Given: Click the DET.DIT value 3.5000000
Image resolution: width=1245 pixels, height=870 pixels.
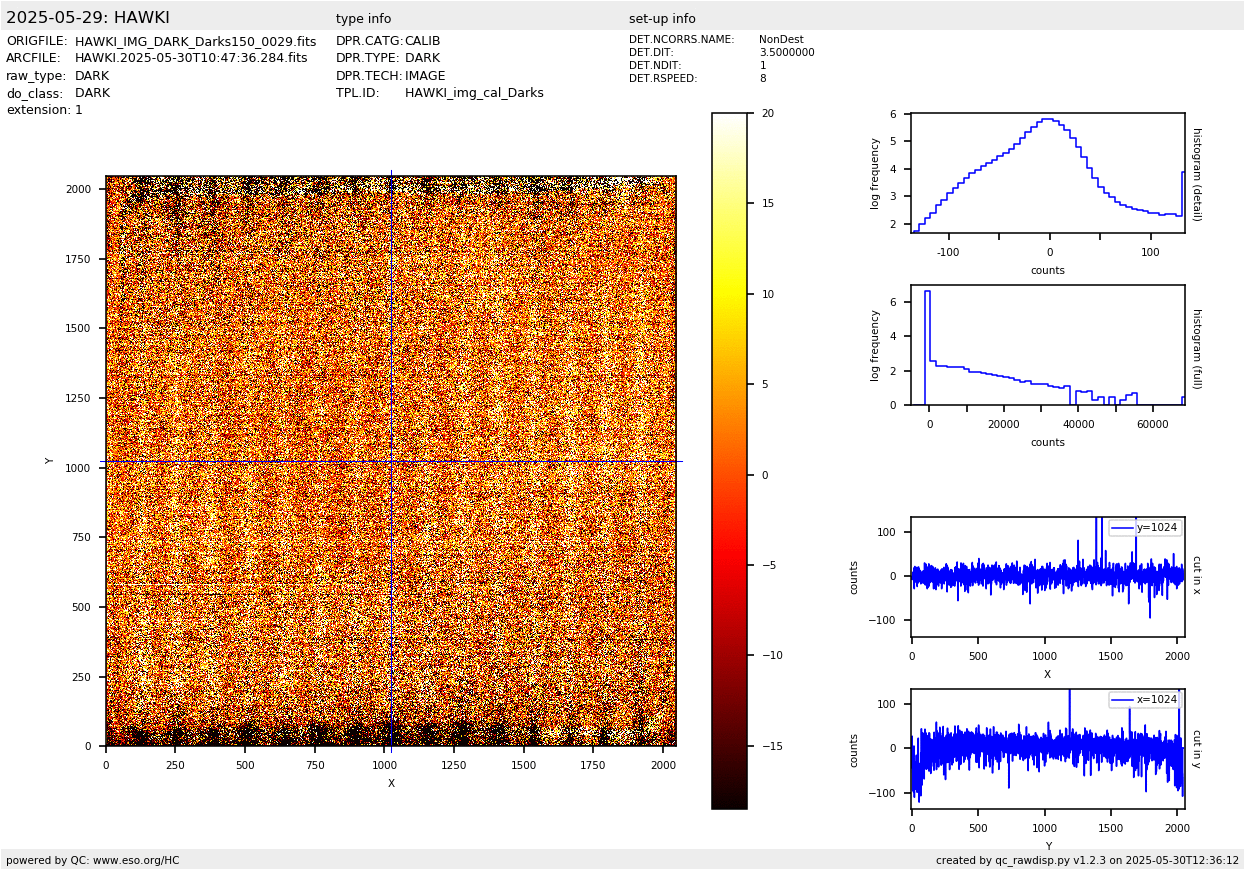Looking at the screenshot, I should click(x=786, y=53).
